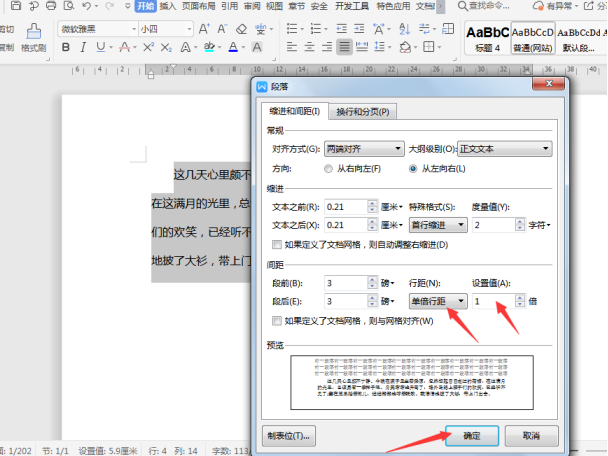This screenshot has width=608, height=456.
Task: Align text right
Action: [x=327, y=47]
